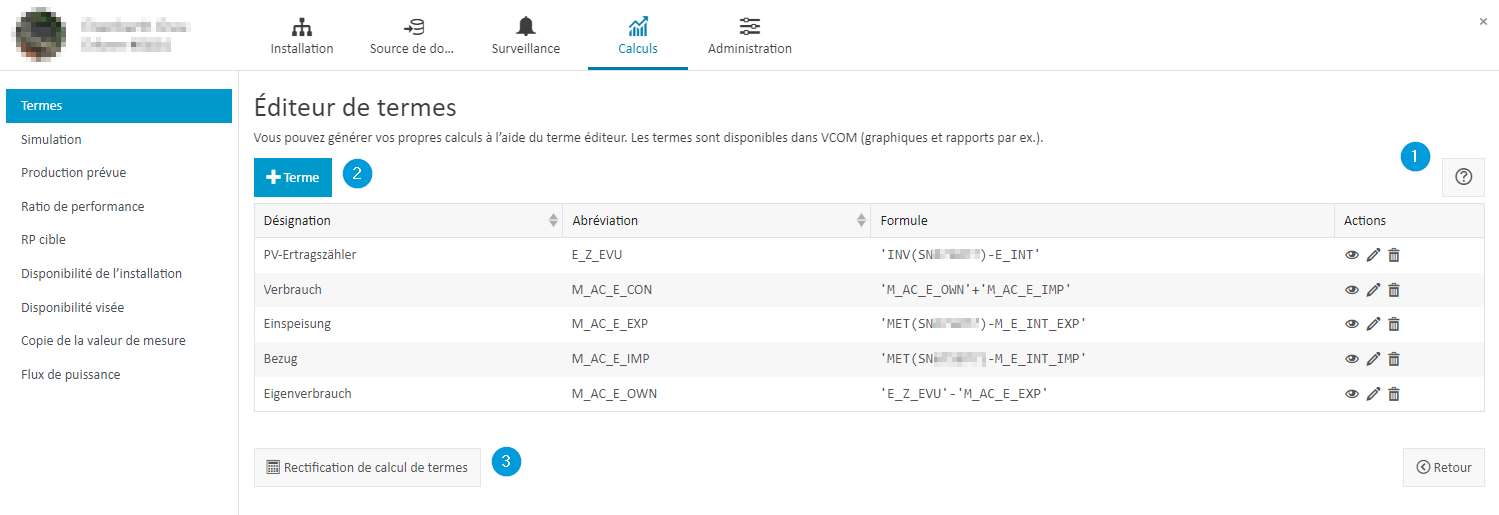The image size is (1499, 515).
Task: Click the eye icon for Eigenverbrauch
Action: tap(1352, 394)
